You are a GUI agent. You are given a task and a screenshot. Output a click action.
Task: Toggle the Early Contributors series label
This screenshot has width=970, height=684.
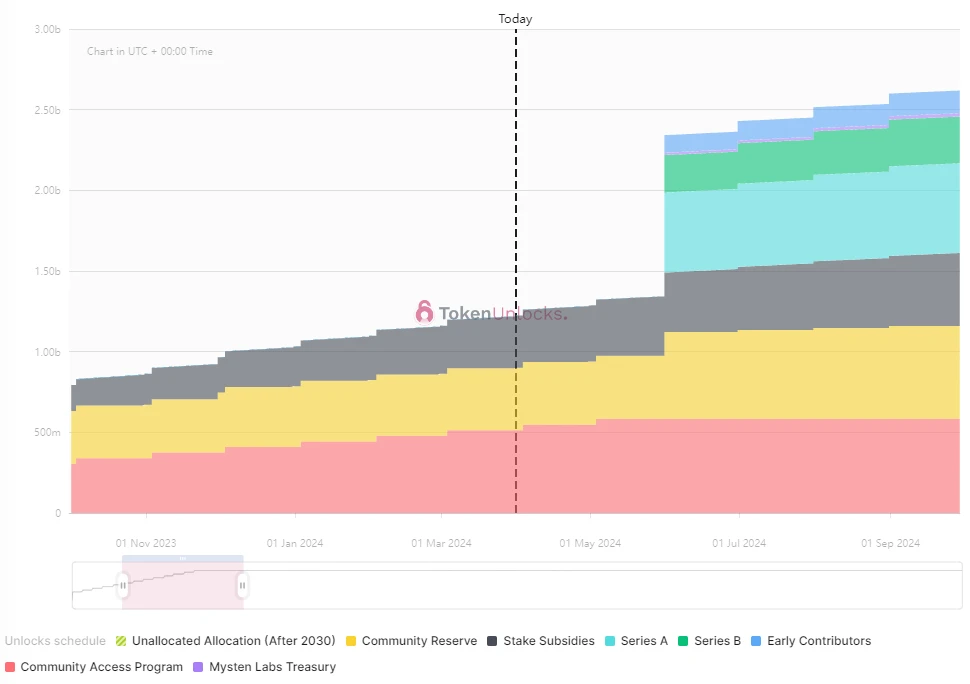[x=818, y=641]
